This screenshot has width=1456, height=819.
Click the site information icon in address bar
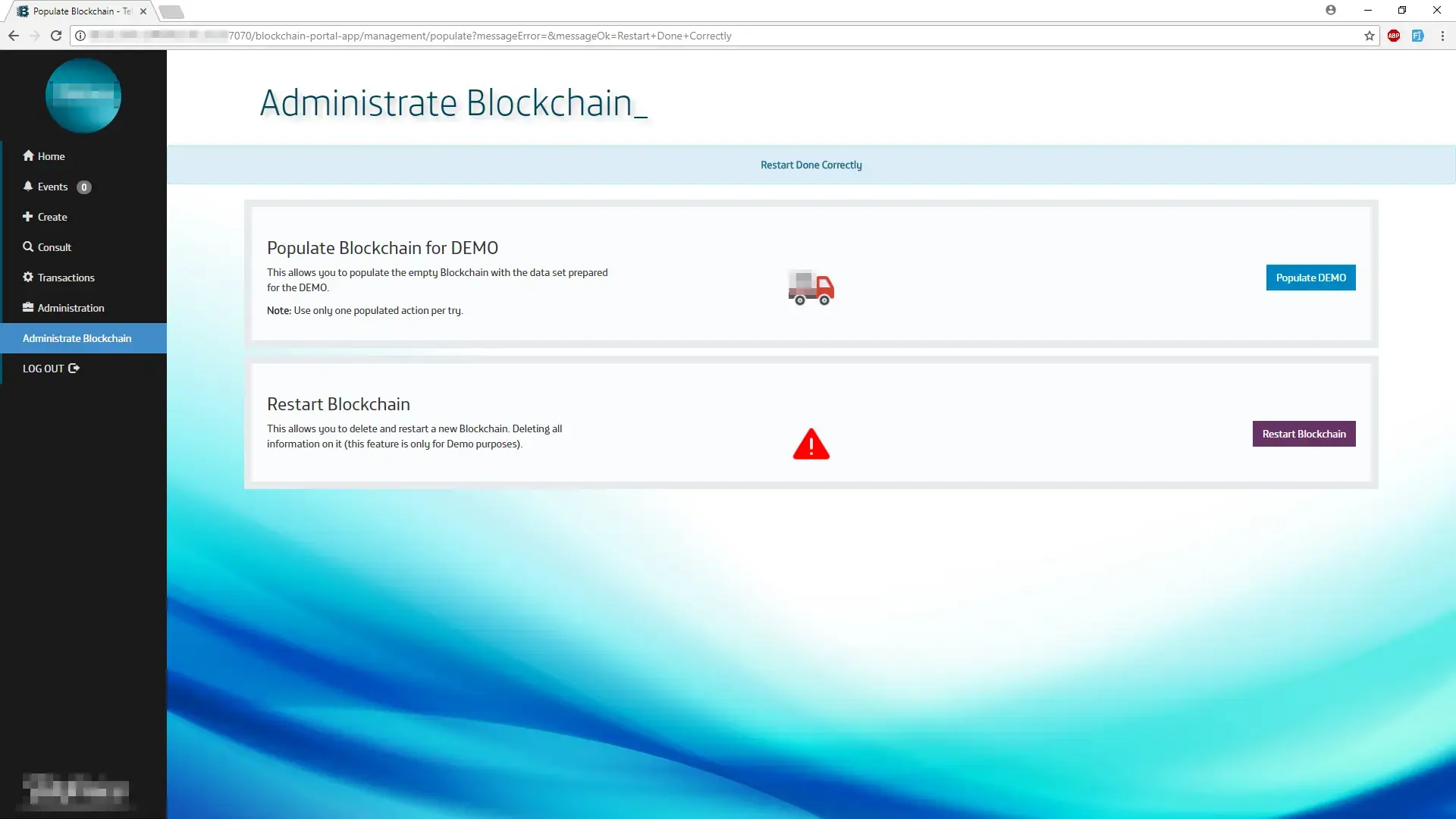80,36
